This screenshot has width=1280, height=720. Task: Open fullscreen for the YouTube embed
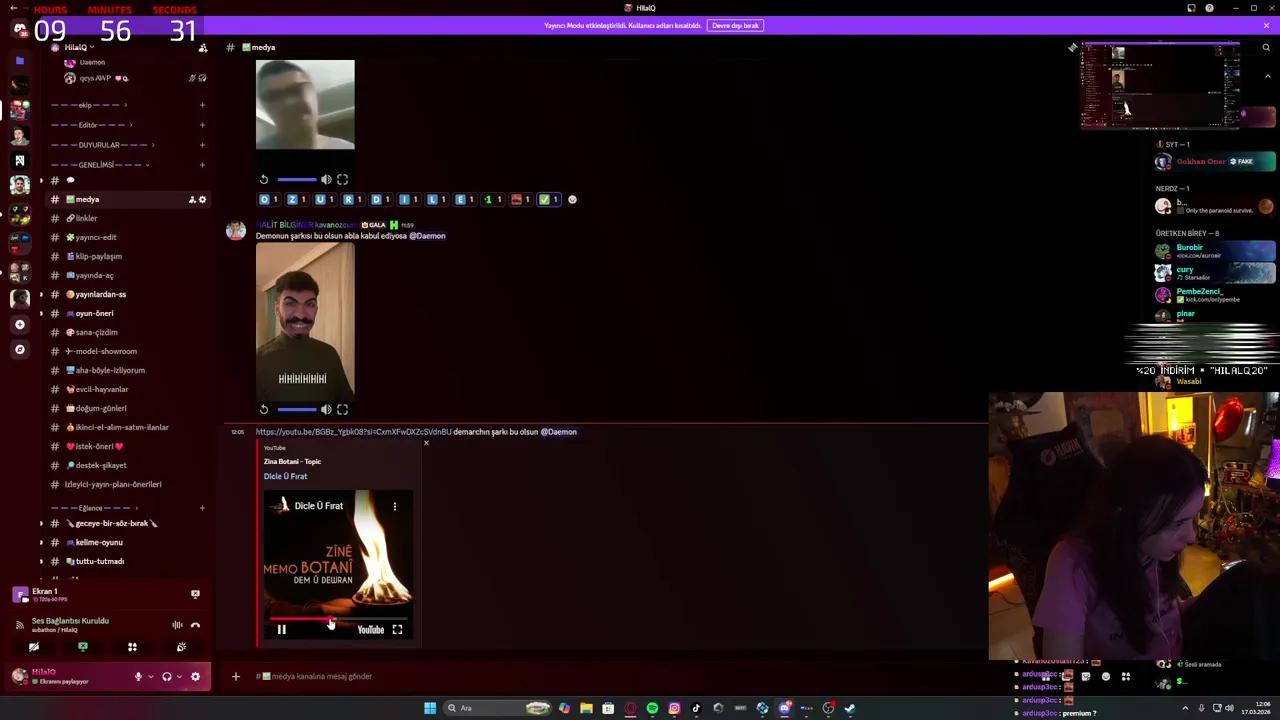[397, 630]
